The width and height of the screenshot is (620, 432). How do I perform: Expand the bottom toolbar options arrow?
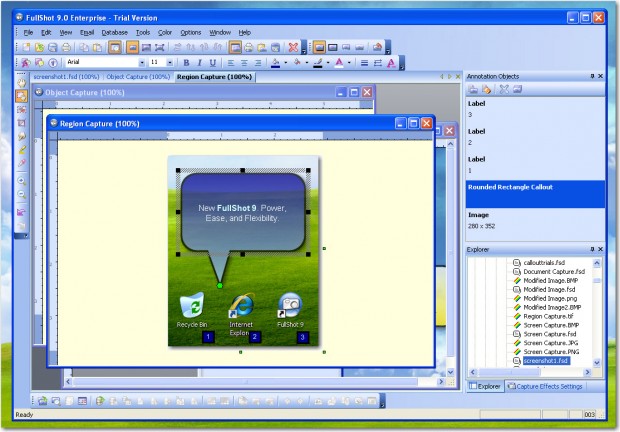(382, 401)
